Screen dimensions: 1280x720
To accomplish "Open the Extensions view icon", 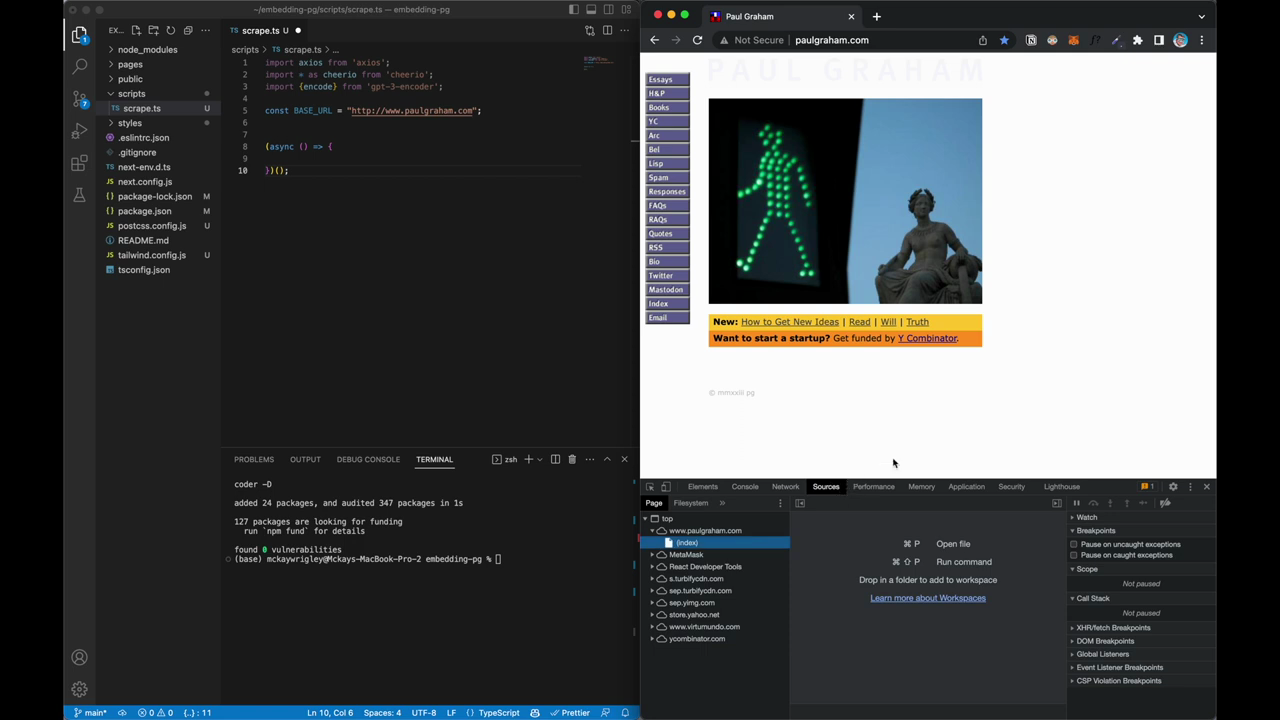I will pyautogui.click(x=79, y=163).
